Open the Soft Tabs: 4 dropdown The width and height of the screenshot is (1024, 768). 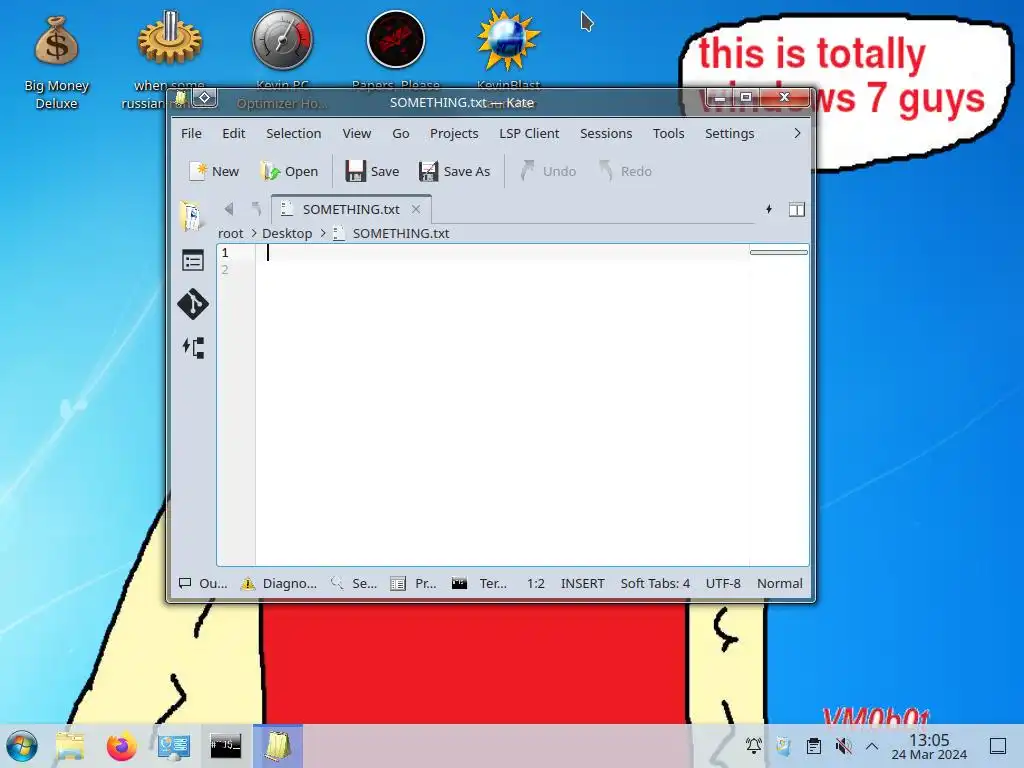coord(655,583)
